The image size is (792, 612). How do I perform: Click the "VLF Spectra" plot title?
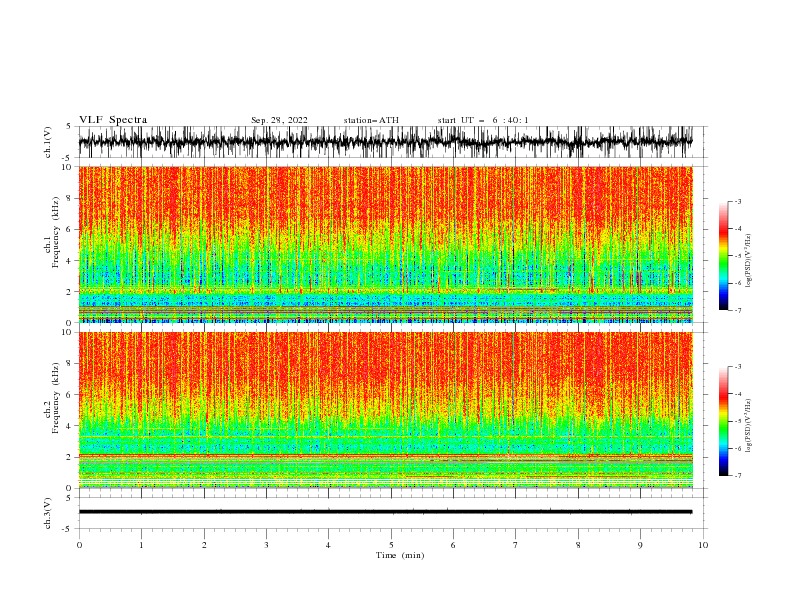point(113,120)
